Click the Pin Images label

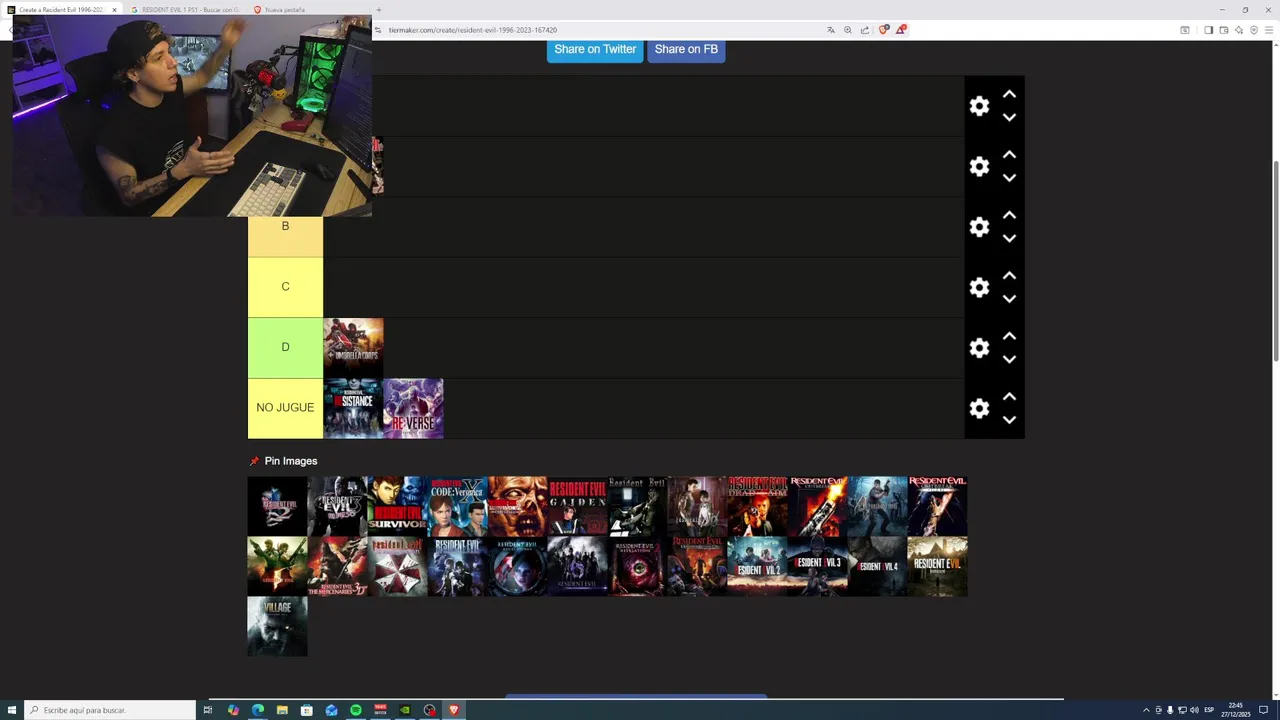(x=291, y=461)
